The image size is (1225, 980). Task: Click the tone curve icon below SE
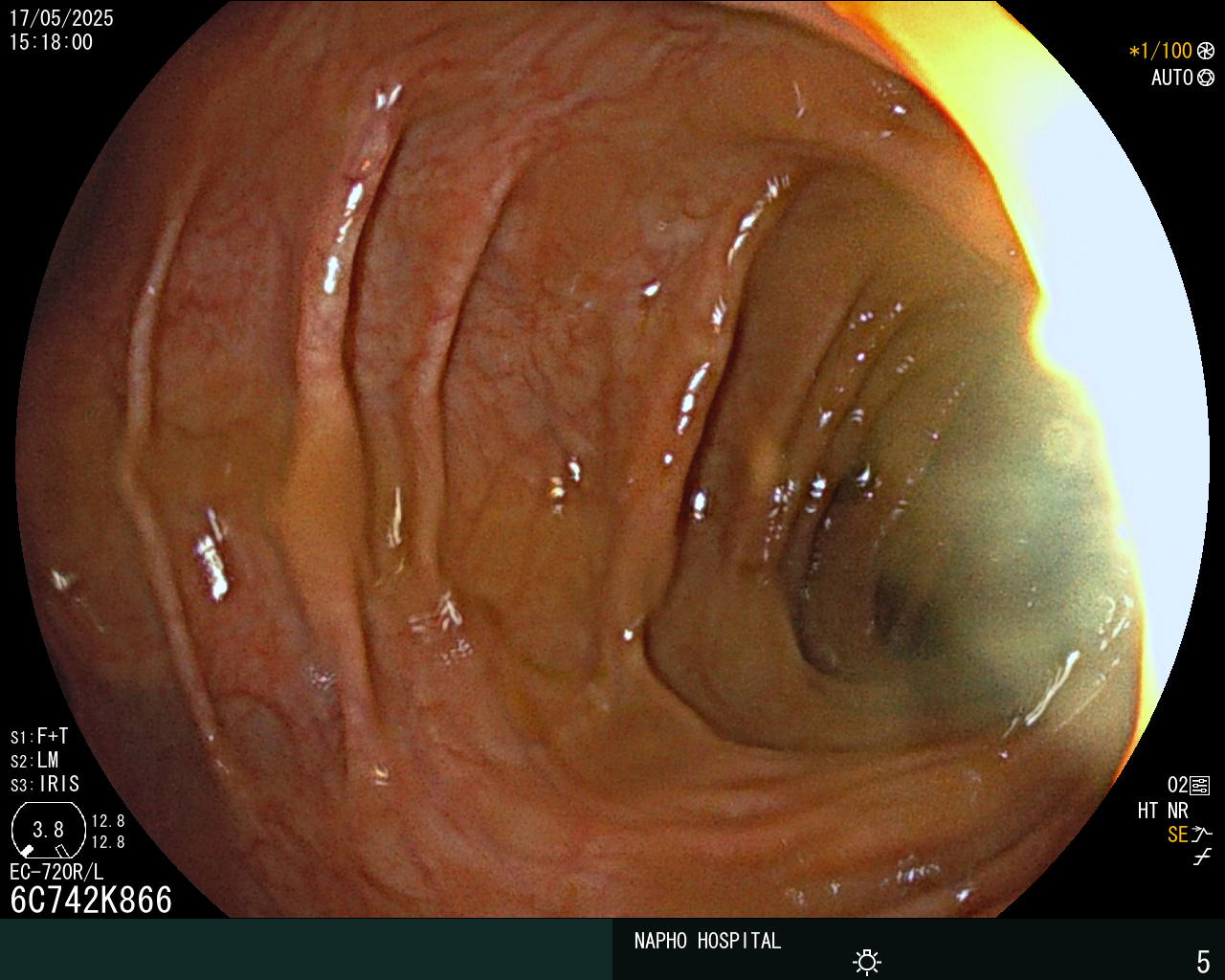pos(1202,857)
